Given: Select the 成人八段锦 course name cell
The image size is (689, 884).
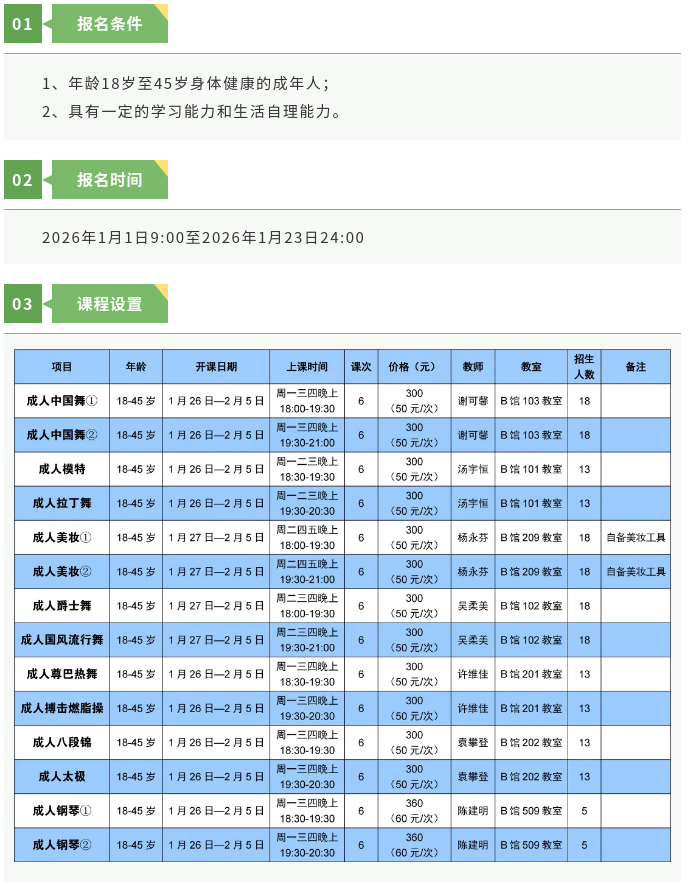Looking at the screenshot, I should [x=62, y=742].
